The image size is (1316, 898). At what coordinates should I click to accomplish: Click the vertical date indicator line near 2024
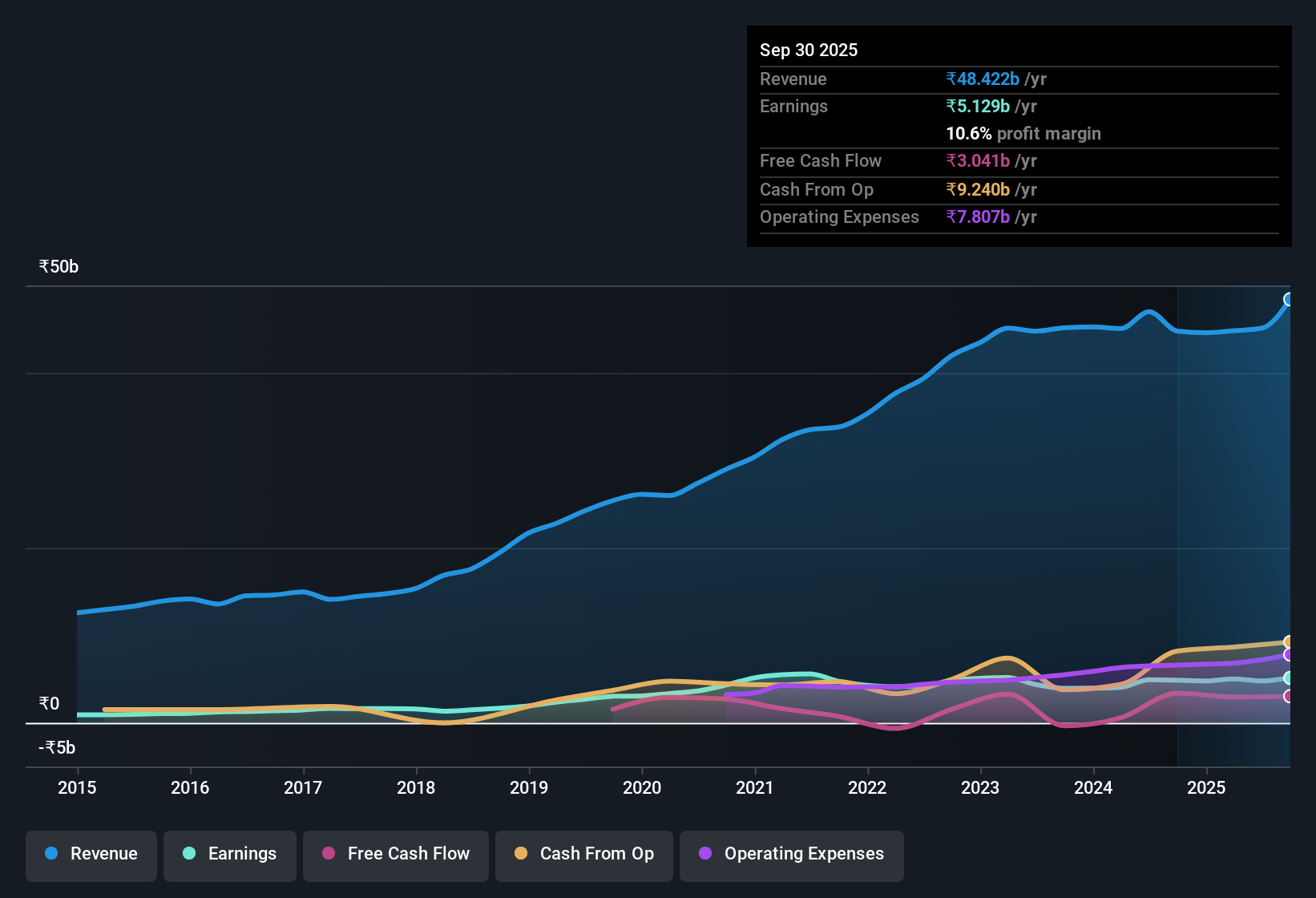(x=1178, y=521)
